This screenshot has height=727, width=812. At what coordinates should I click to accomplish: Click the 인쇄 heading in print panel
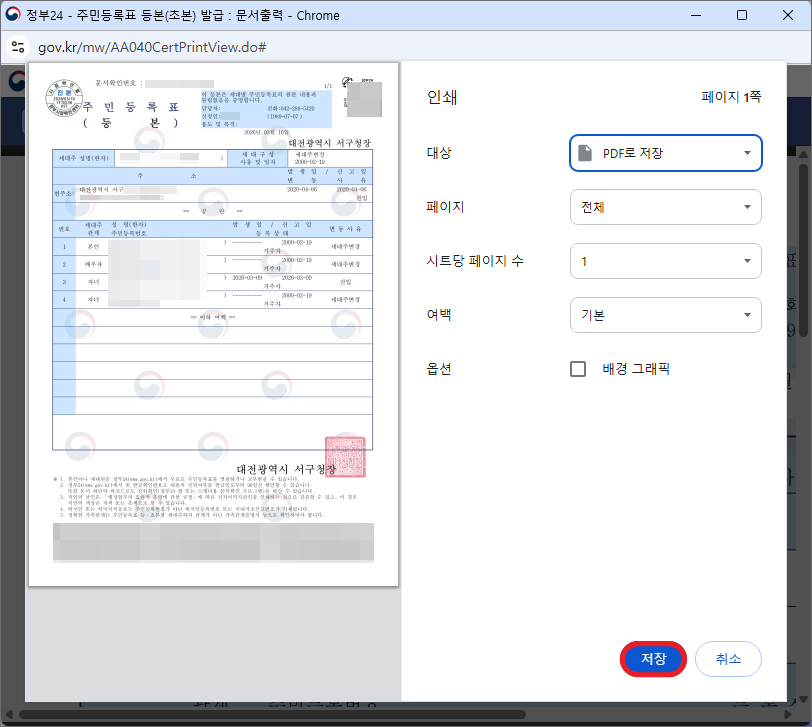coord(441,97)
